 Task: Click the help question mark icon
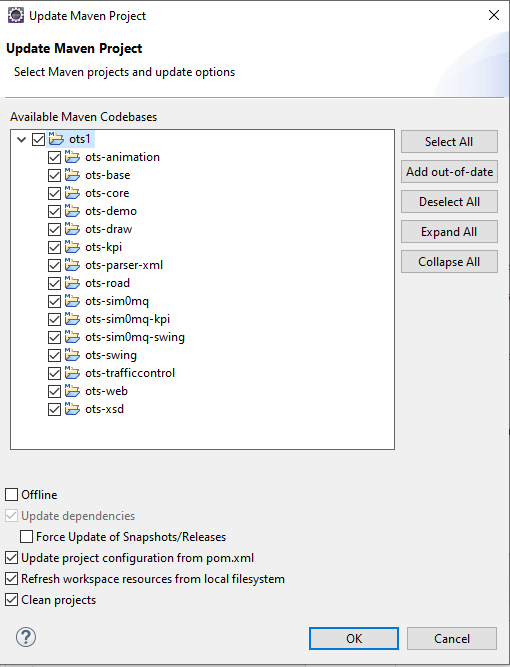pyautogui.click(x=26, y=637)
